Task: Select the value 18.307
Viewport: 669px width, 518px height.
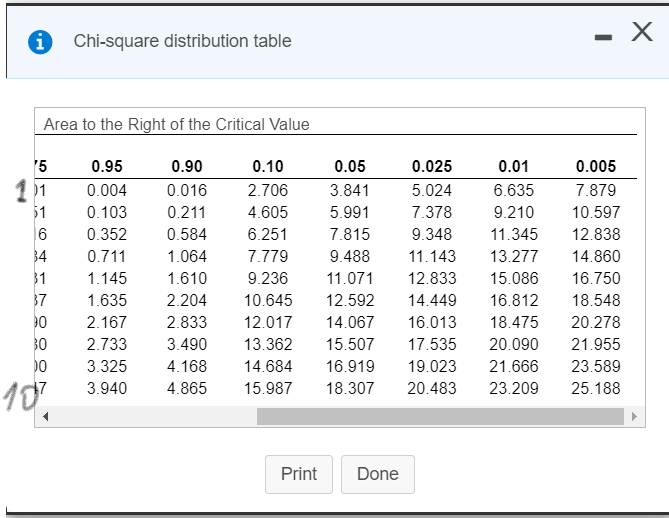Action: 350,388
